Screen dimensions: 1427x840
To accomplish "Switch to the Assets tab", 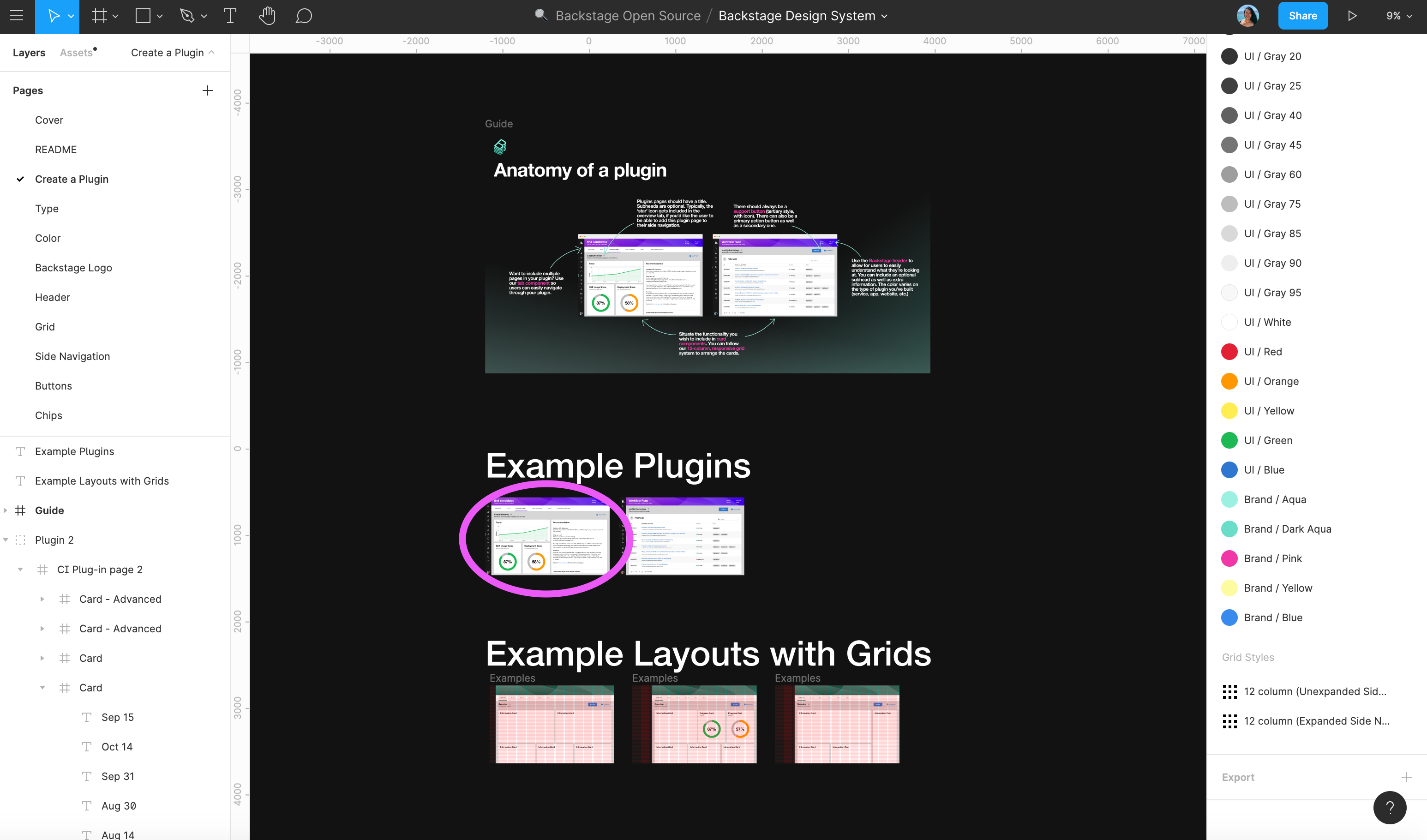I will pyautogui.click(x=76, y=53).
